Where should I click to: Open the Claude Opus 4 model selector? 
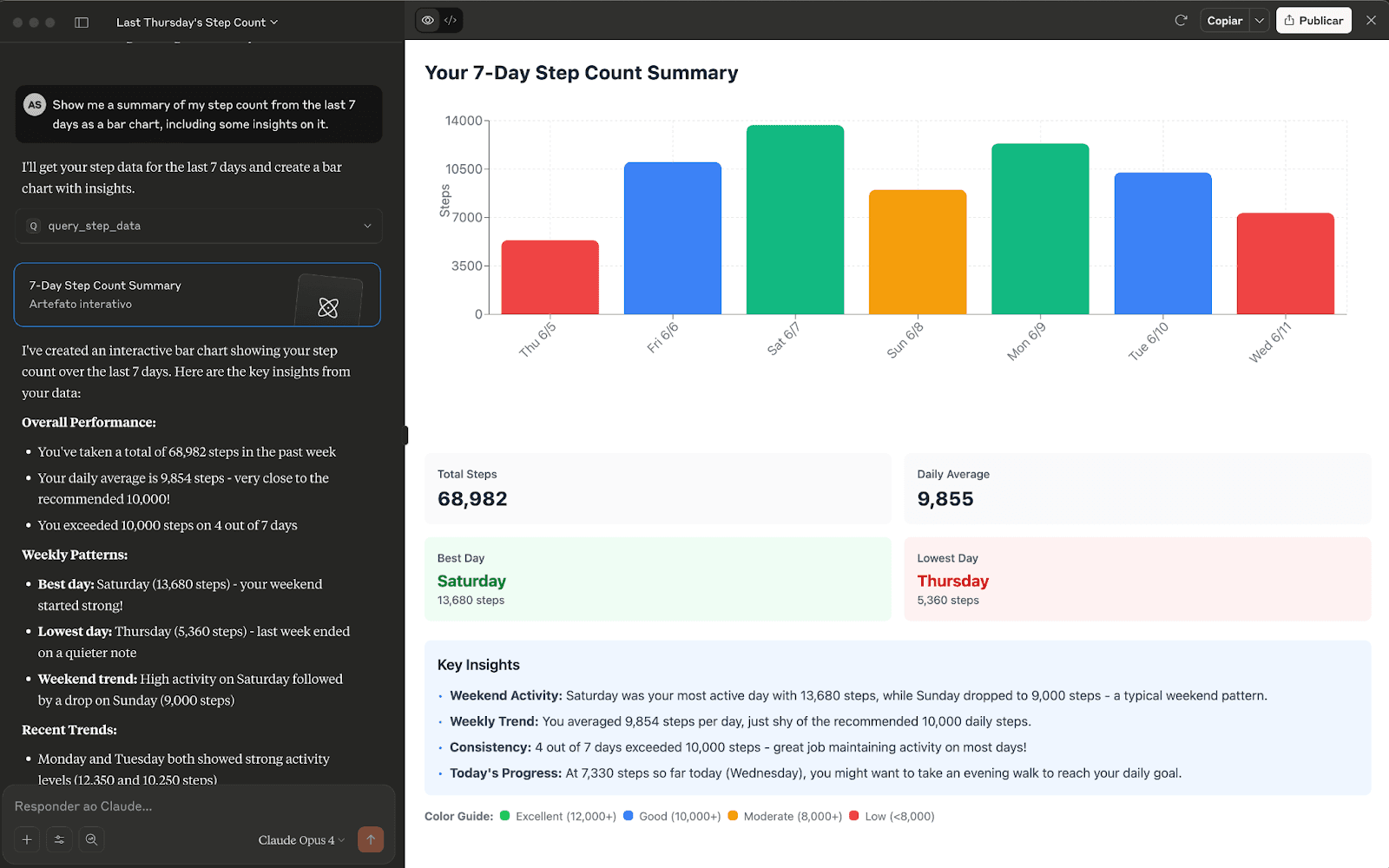(x=301, y=840)
